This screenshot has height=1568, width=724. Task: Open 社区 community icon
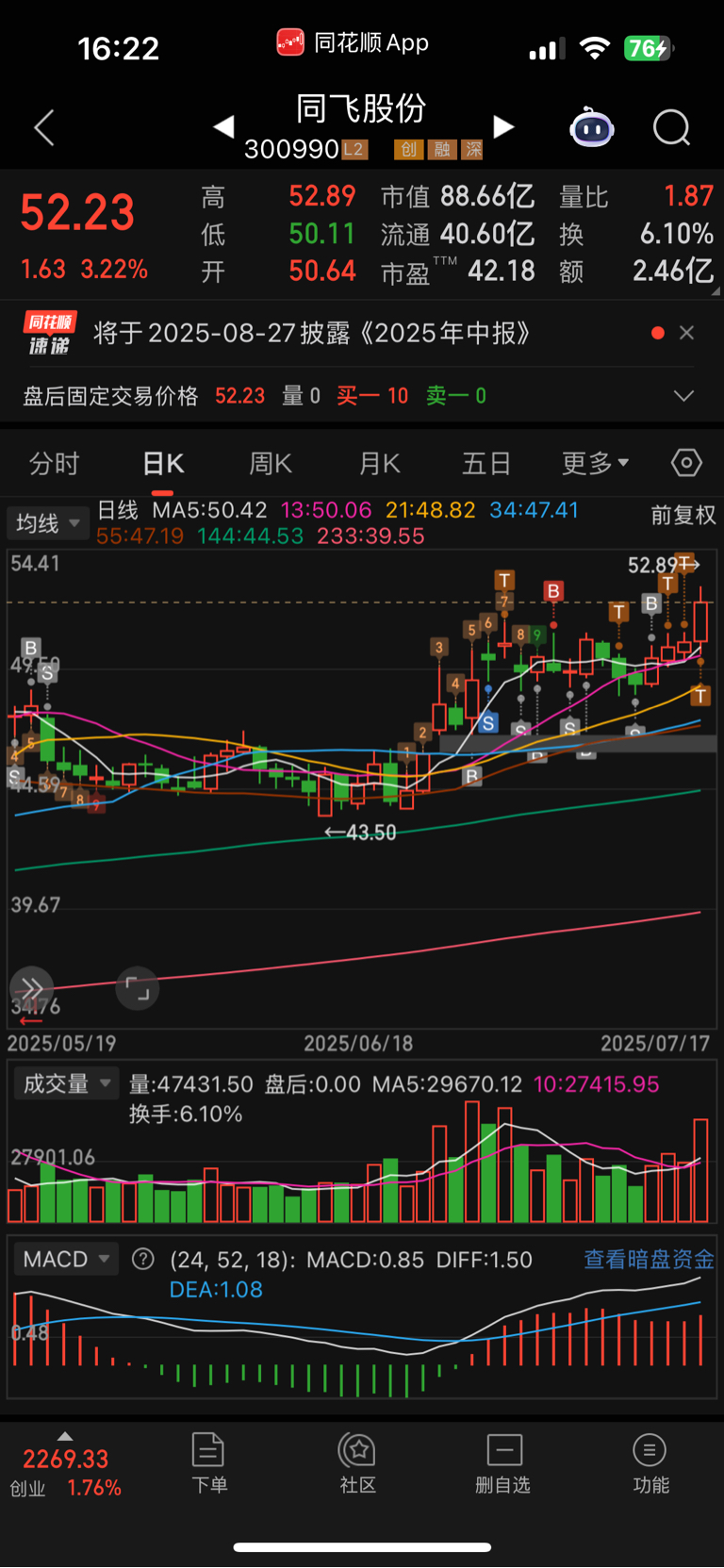pyautogui.click(x=357, y=1450)
